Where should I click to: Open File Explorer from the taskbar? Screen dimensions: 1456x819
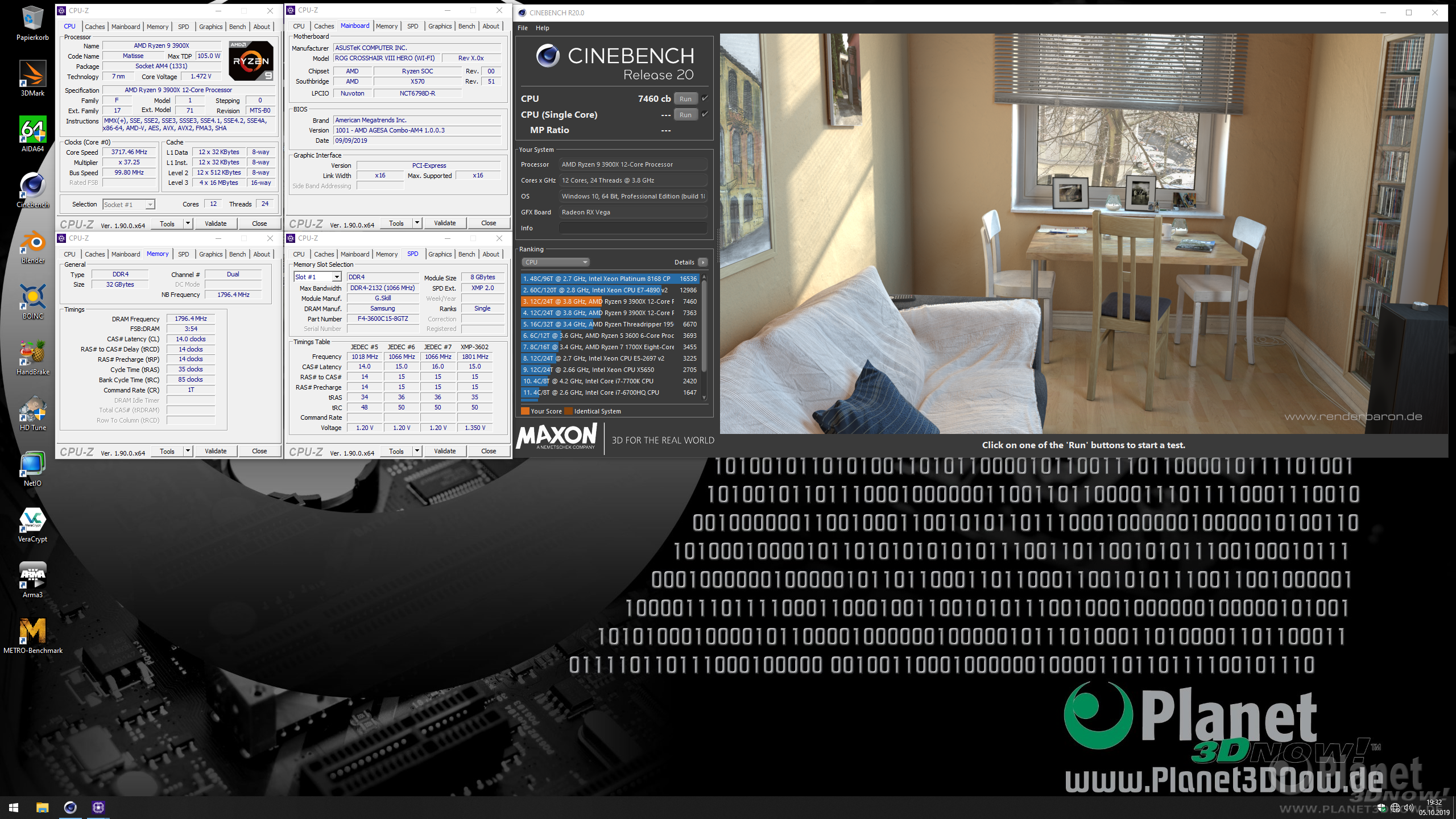[x=42, y=807]
